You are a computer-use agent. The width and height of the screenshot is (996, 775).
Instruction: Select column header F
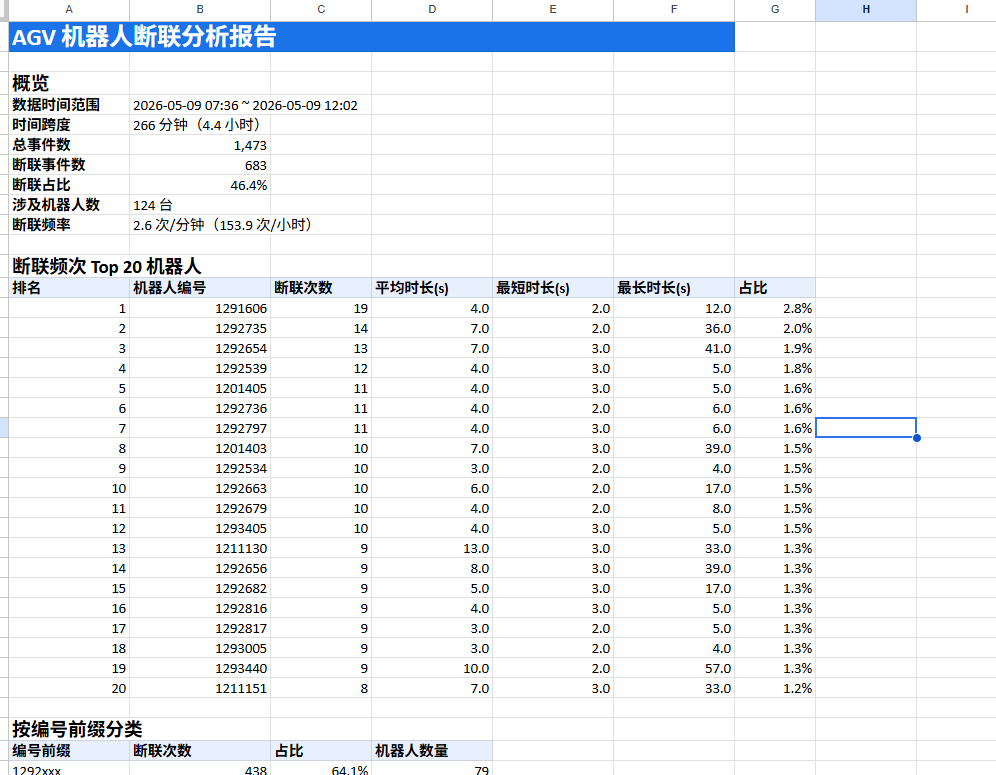(673, 10)
